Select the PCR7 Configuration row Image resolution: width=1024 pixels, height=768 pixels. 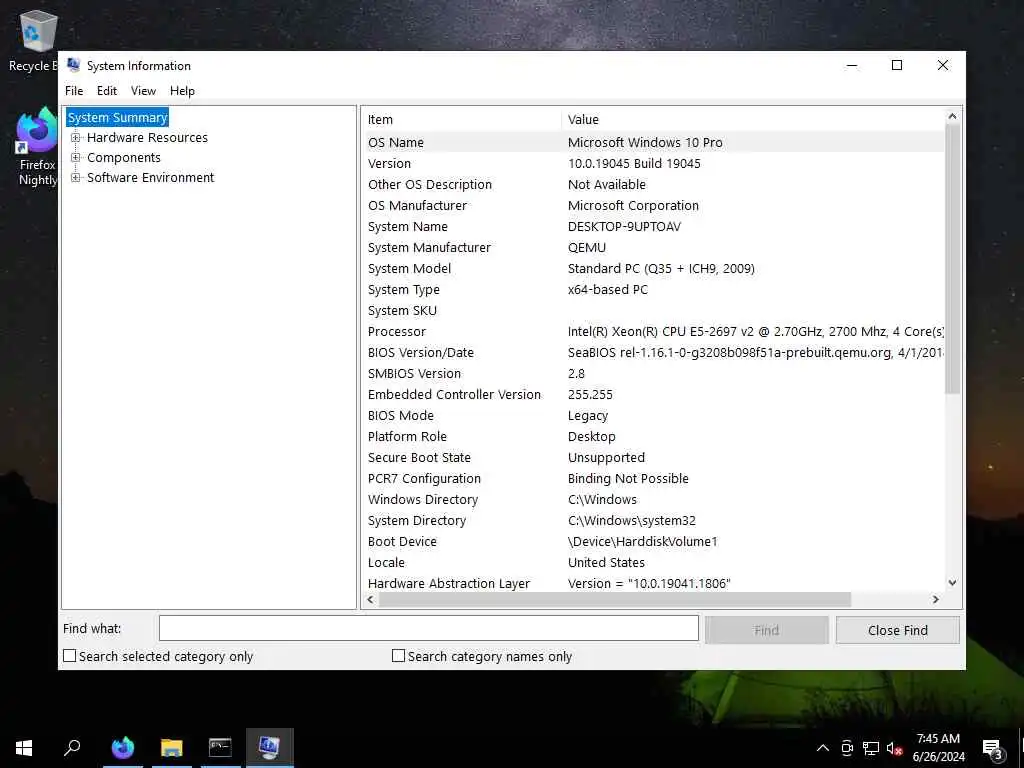pyautogui.click(x=653, y=479)
